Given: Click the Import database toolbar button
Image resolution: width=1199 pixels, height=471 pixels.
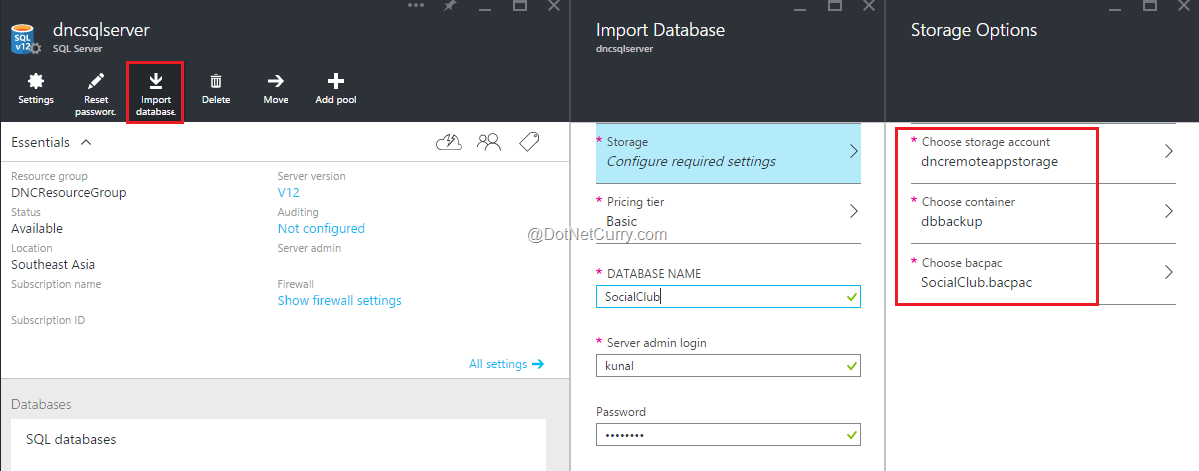Looking at the screenshot, I should 155,93.
